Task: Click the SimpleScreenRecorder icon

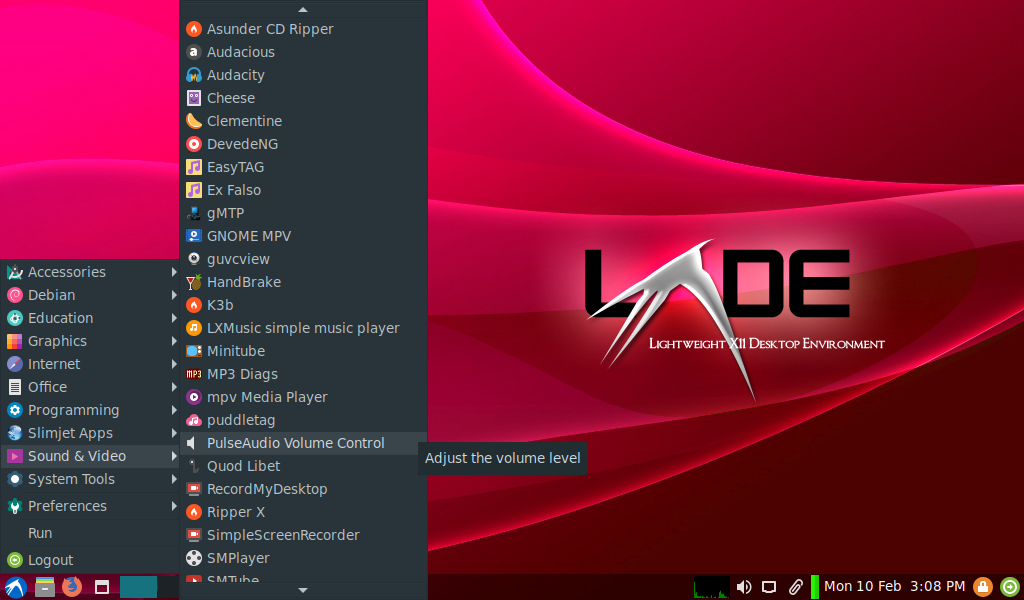Action: (194, 535)
